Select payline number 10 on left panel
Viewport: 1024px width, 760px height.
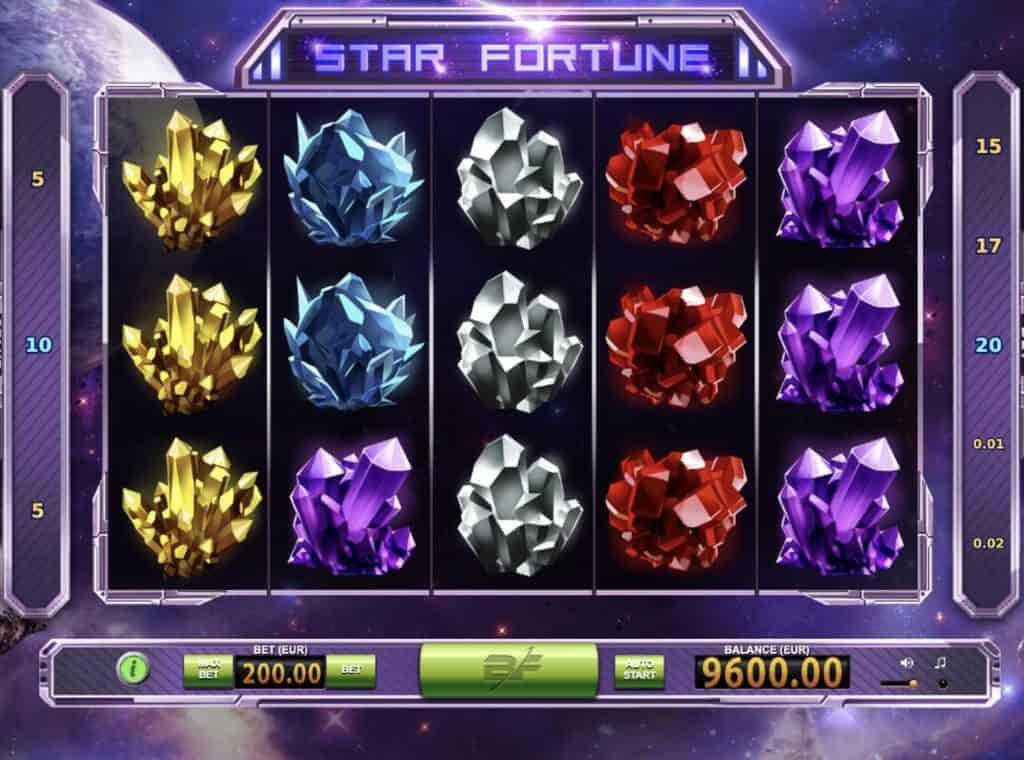[39, 345]
